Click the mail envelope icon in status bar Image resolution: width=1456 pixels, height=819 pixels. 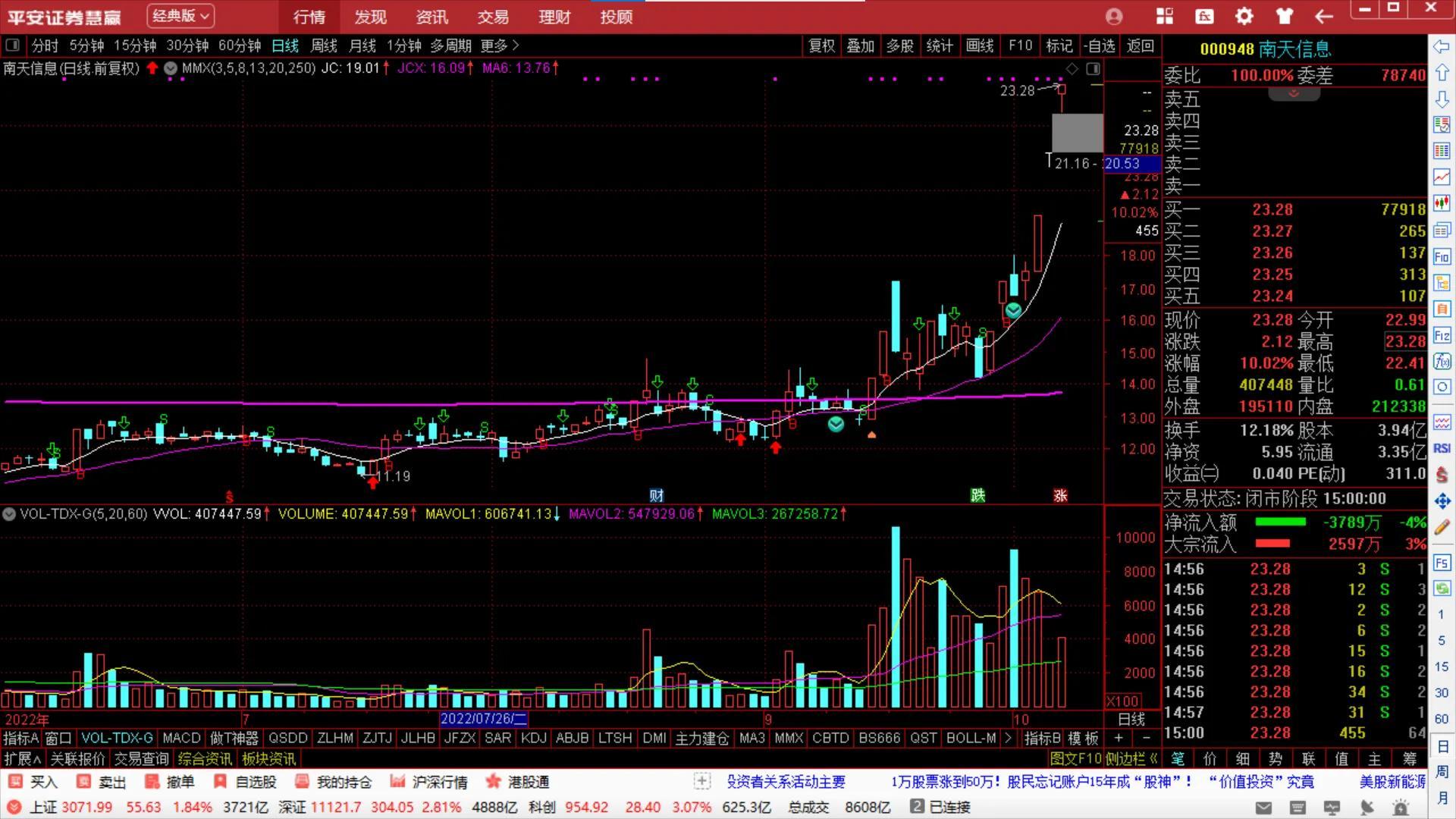click(1263, 807)
